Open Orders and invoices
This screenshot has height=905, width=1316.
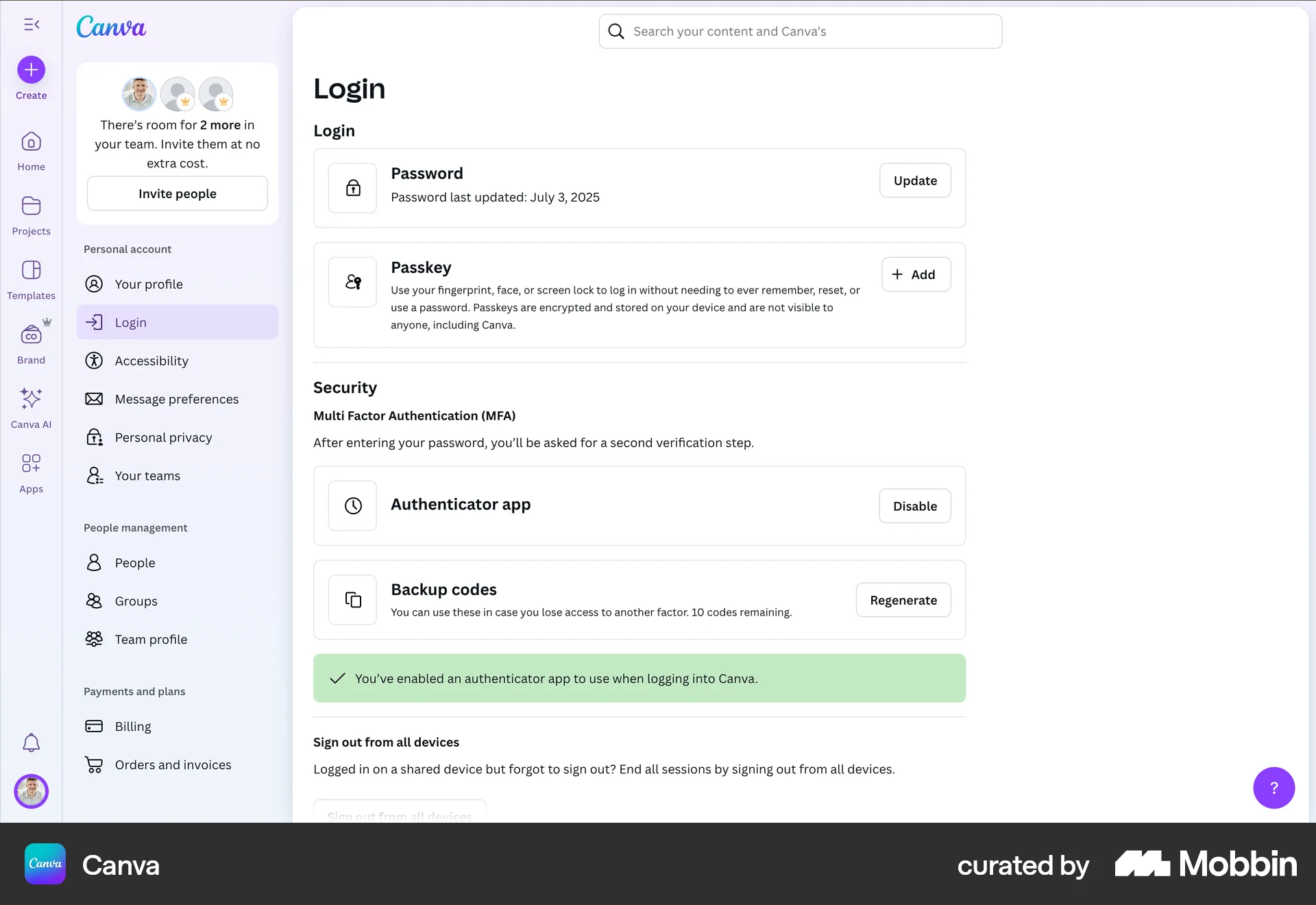pyautogui.click(x=173, y=764)
